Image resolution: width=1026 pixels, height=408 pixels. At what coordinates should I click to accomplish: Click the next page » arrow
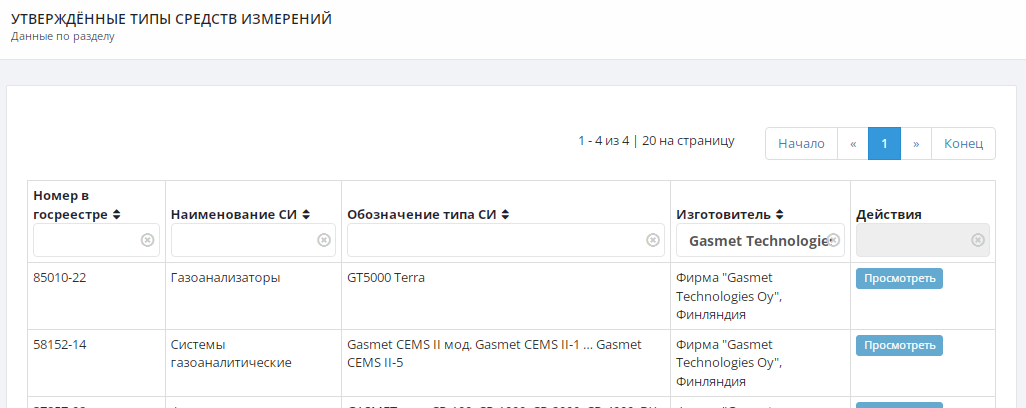tap(916, 144)
